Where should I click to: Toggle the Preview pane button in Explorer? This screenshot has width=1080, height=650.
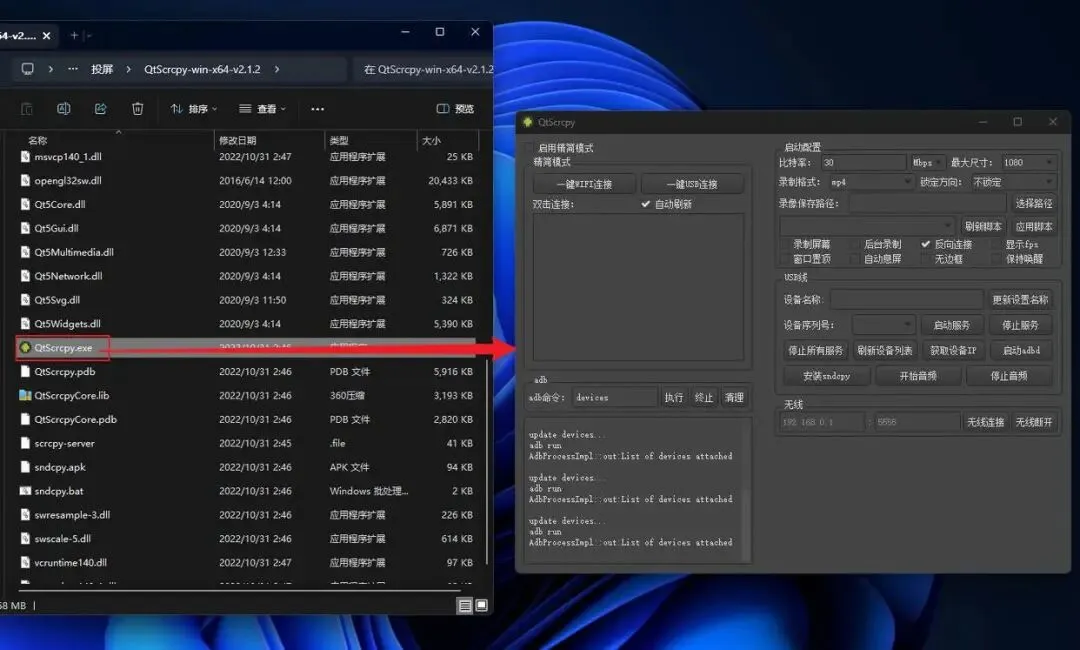click(x=455, y=109)
